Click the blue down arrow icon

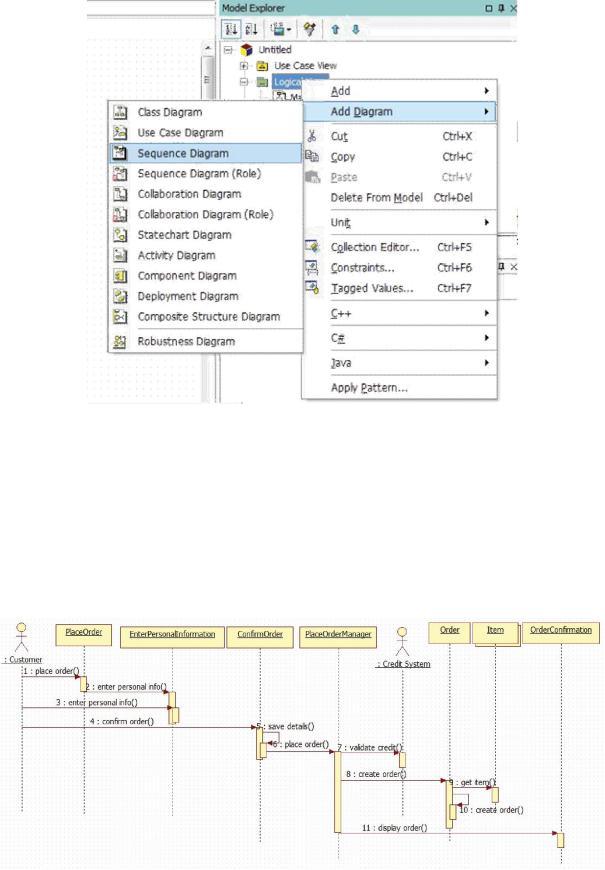pyautogui.click(x=356, y=29)
